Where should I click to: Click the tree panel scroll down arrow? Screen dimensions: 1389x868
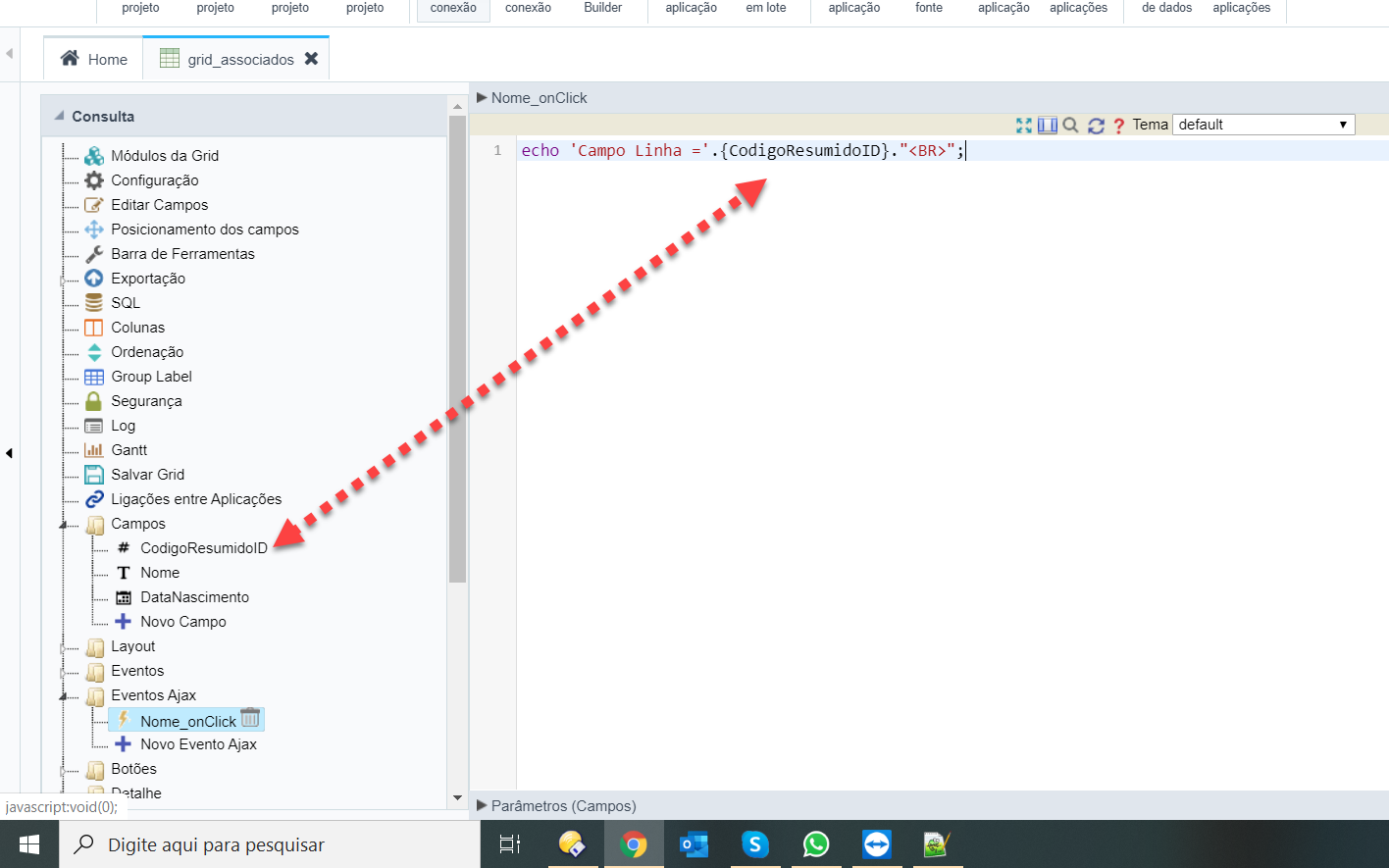pyautogui.click(x=457, y=798)
